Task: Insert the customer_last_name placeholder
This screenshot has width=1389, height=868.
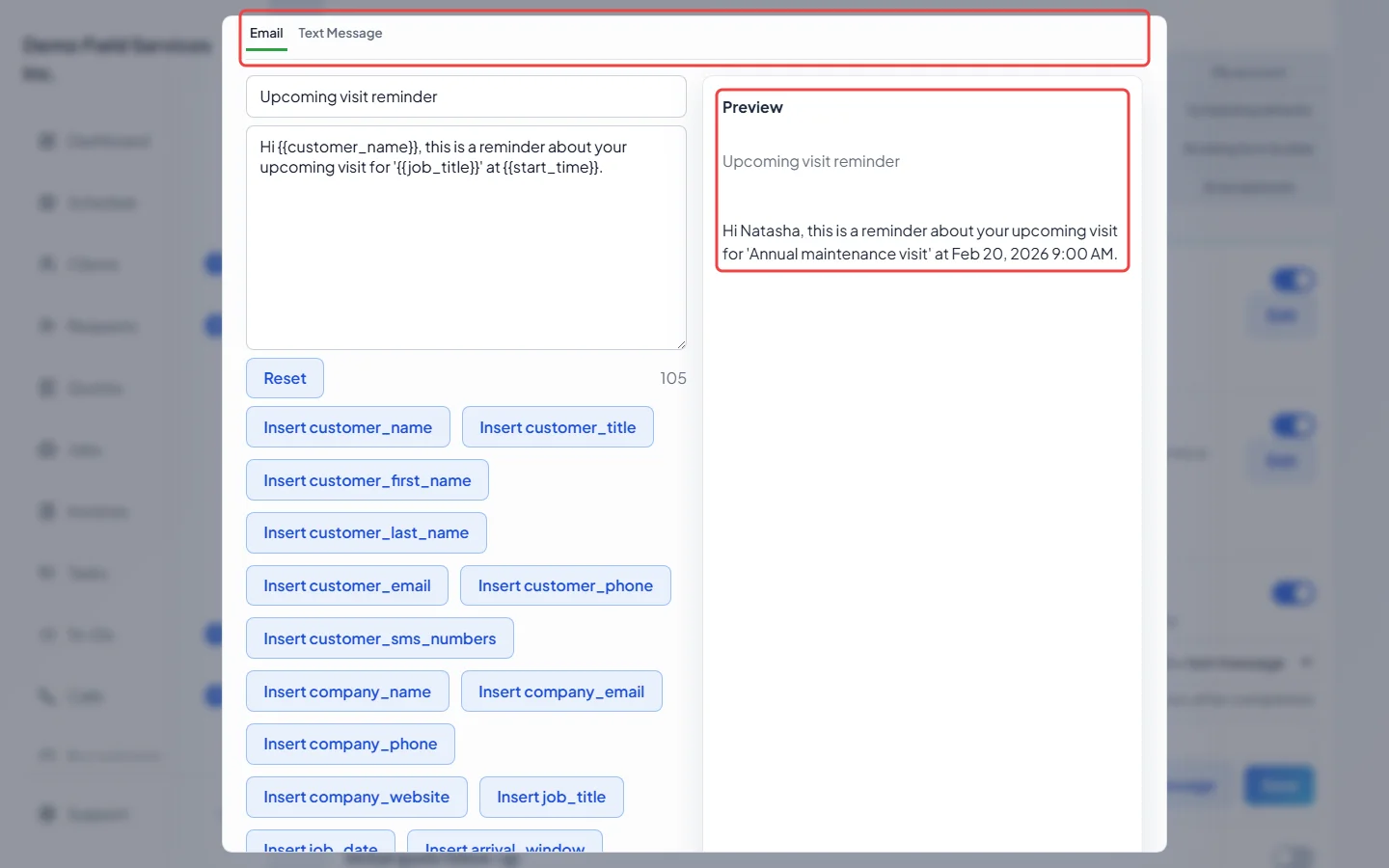Action: coord(366,532)
